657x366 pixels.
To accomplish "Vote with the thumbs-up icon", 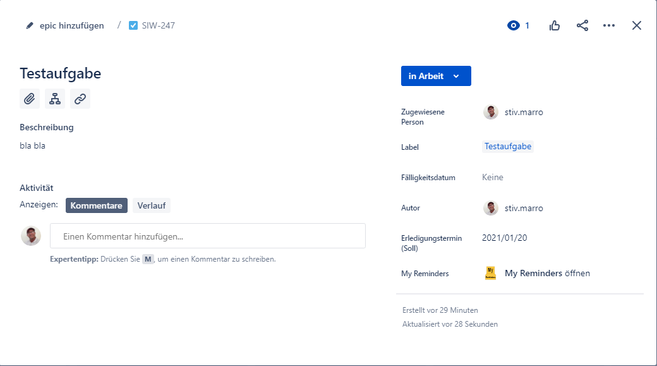I will tap(554, 26).
